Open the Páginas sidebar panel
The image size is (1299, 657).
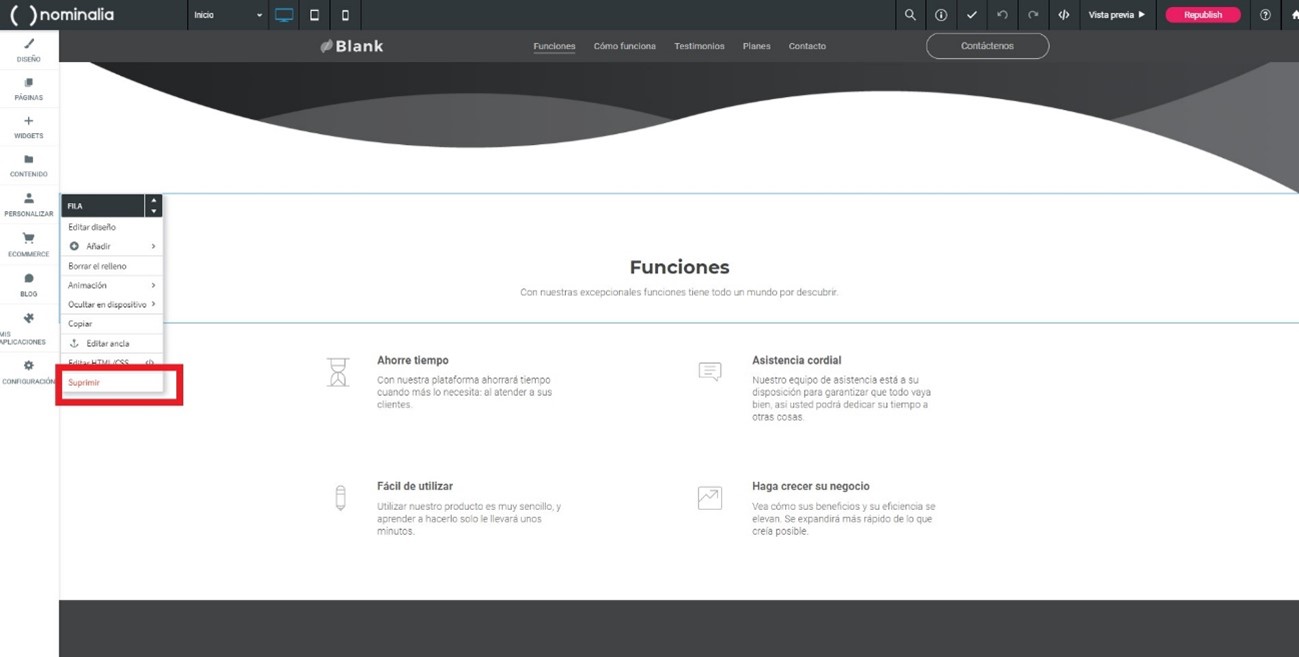(x=28, y=88)
